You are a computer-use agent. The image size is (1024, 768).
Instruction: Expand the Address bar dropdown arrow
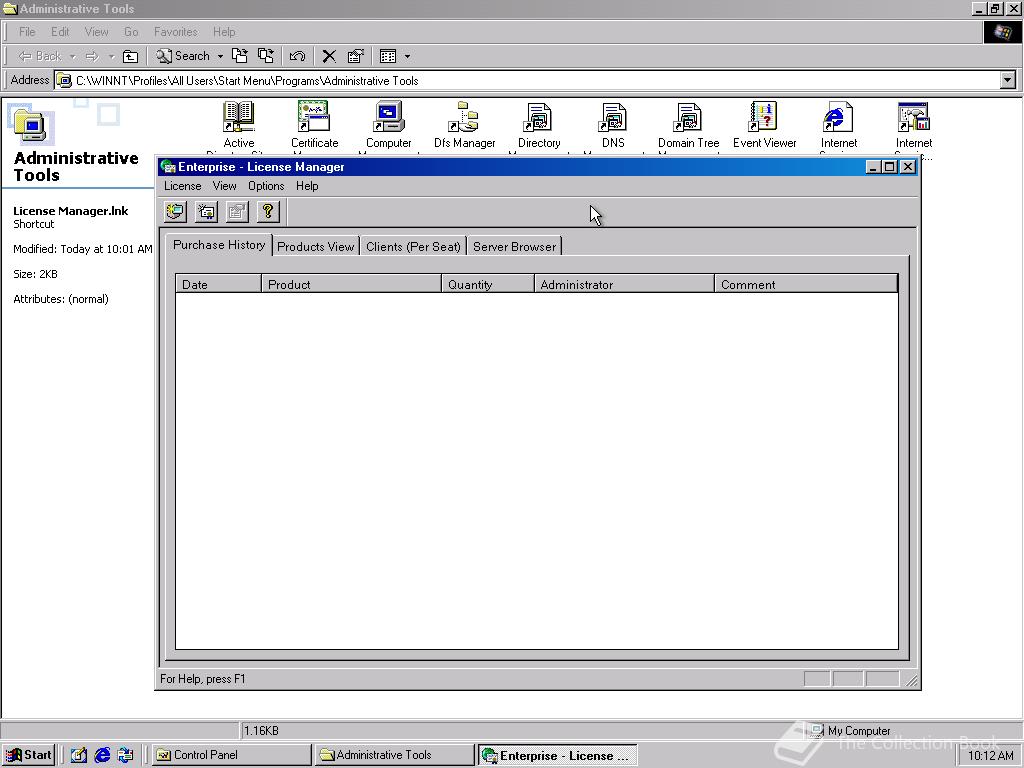click(x=1007, y=80)
